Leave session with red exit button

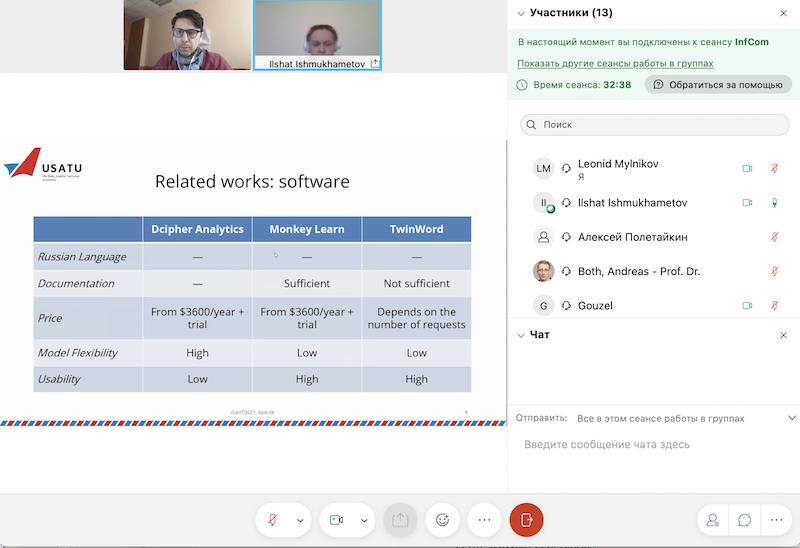[527, 520]
